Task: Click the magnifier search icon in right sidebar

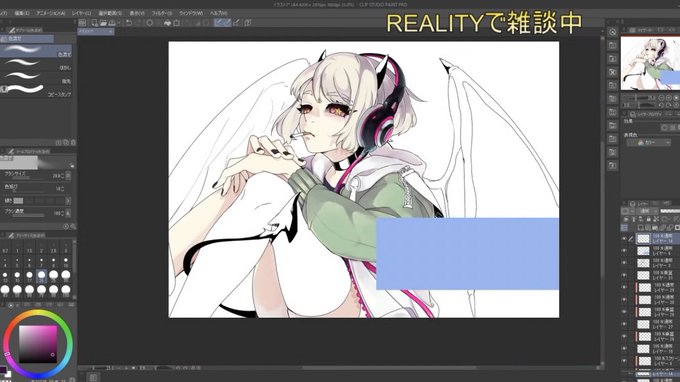Action: pos(612,32)
